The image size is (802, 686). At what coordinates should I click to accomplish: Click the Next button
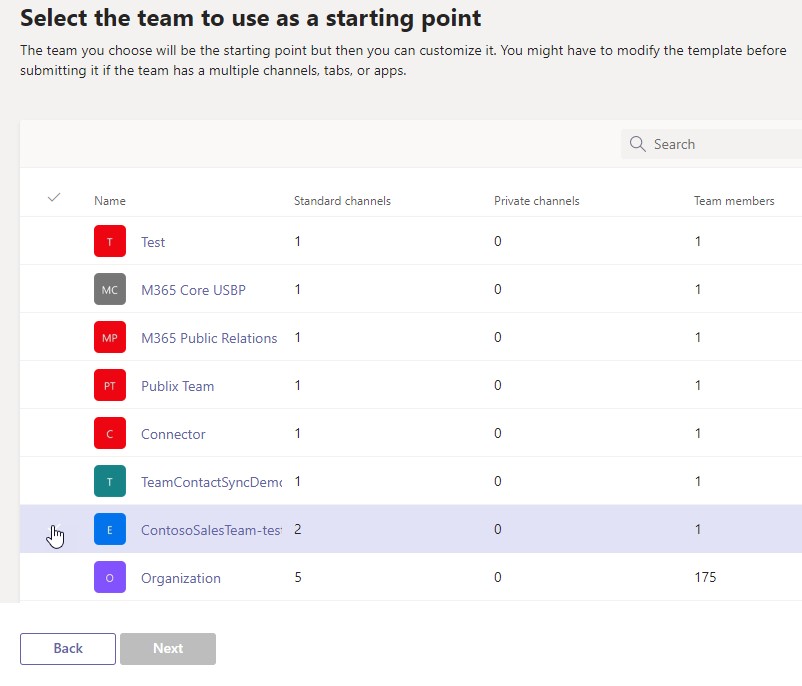[x=168, y=648]
